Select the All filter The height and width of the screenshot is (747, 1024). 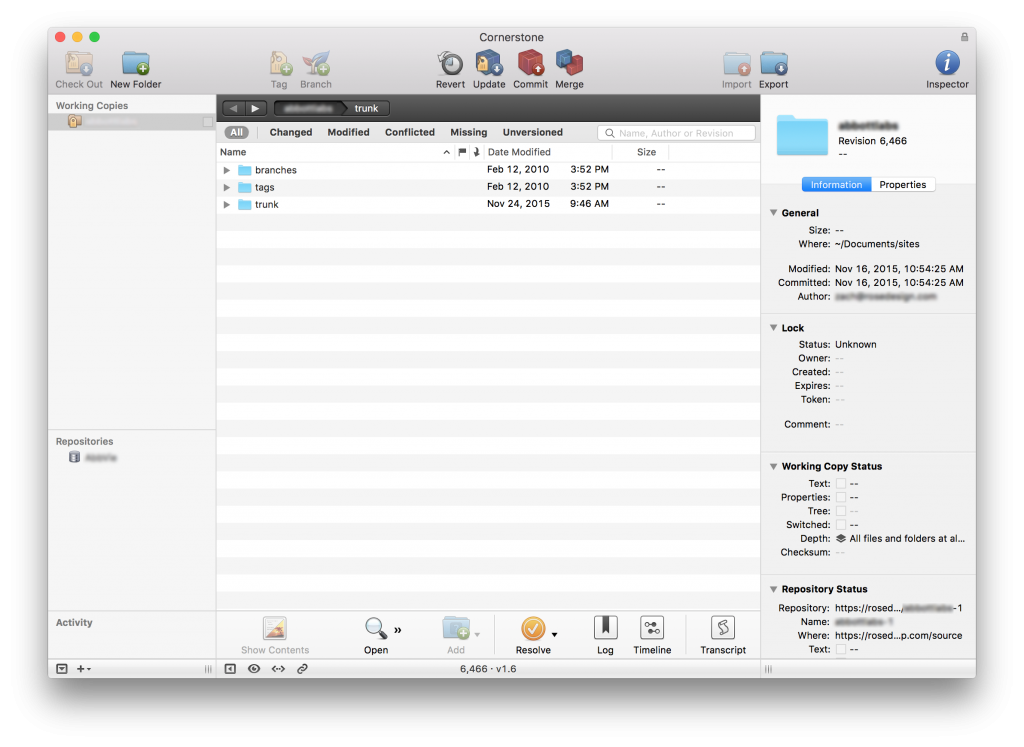pyautogui.click(x=236, y=133)
